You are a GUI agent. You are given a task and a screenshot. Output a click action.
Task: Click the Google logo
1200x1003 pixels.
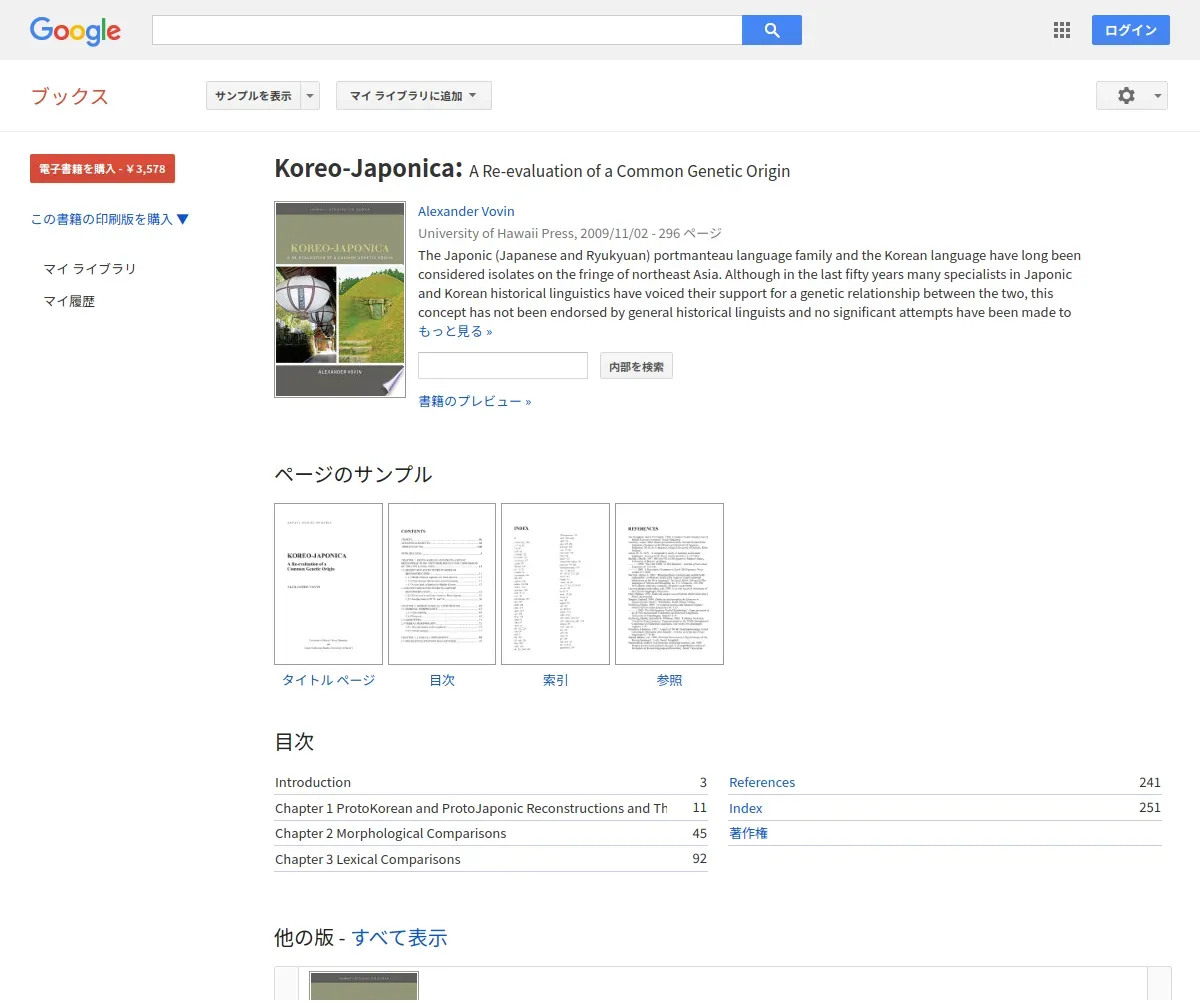[x=75, y=30]
